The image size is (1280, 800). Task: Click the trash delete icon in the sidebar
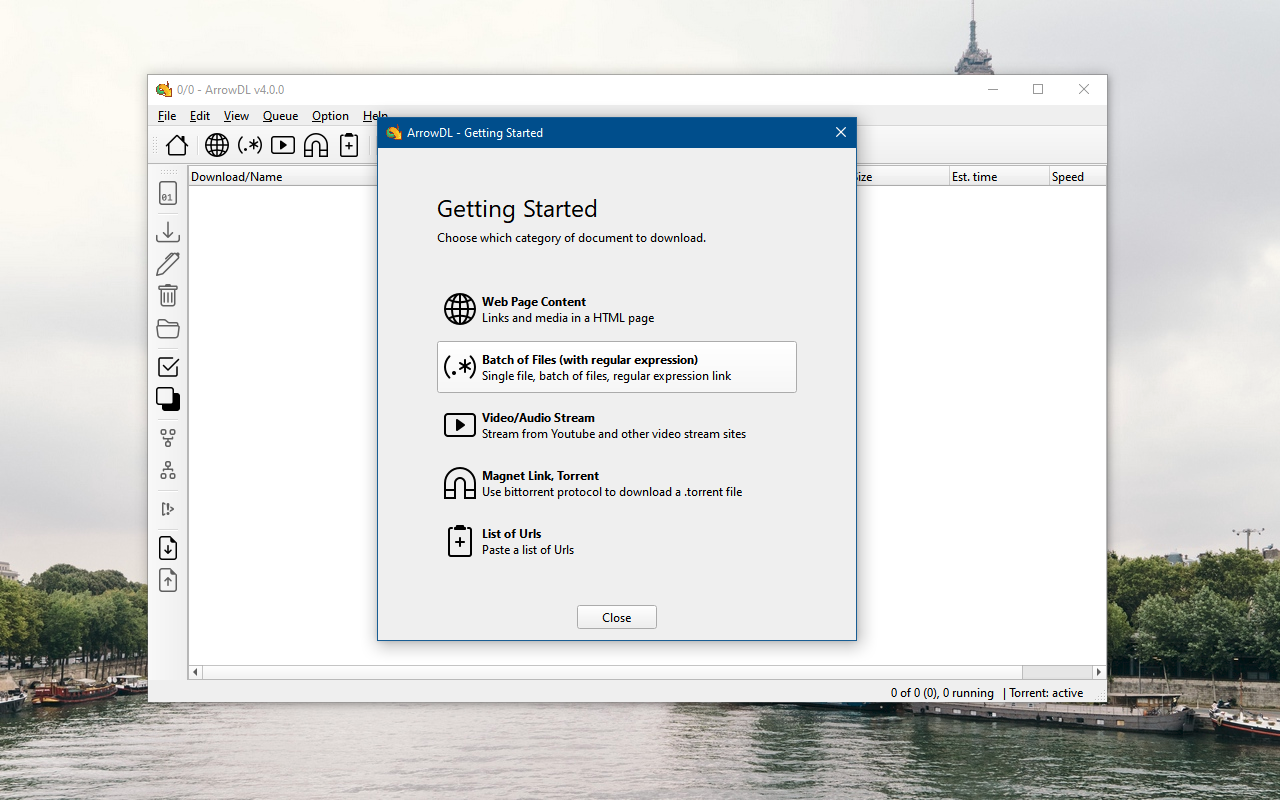coord(167,295)
